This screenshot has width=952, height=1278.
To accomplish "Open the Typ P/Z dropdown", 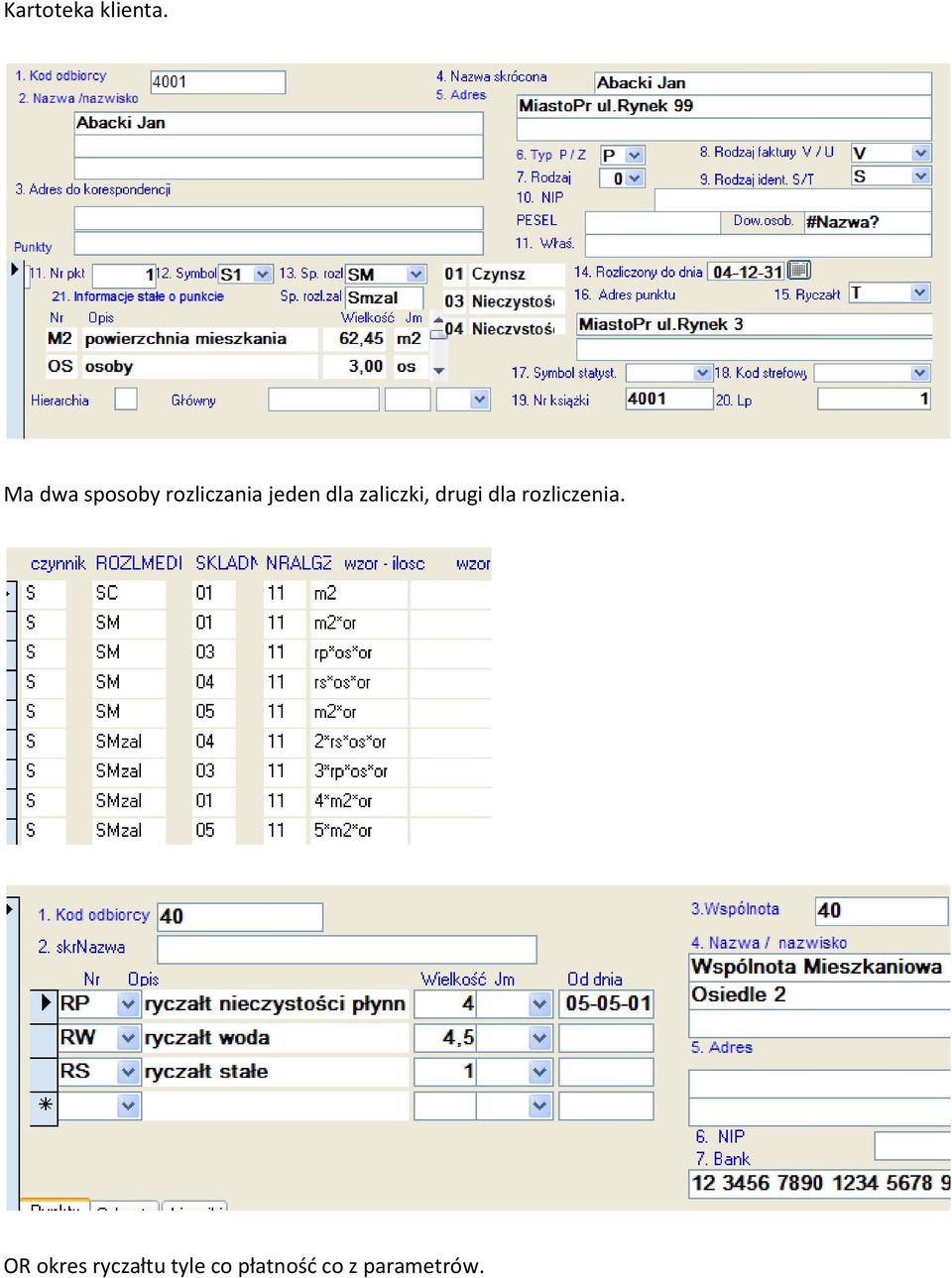I will [x=635, y=156].
